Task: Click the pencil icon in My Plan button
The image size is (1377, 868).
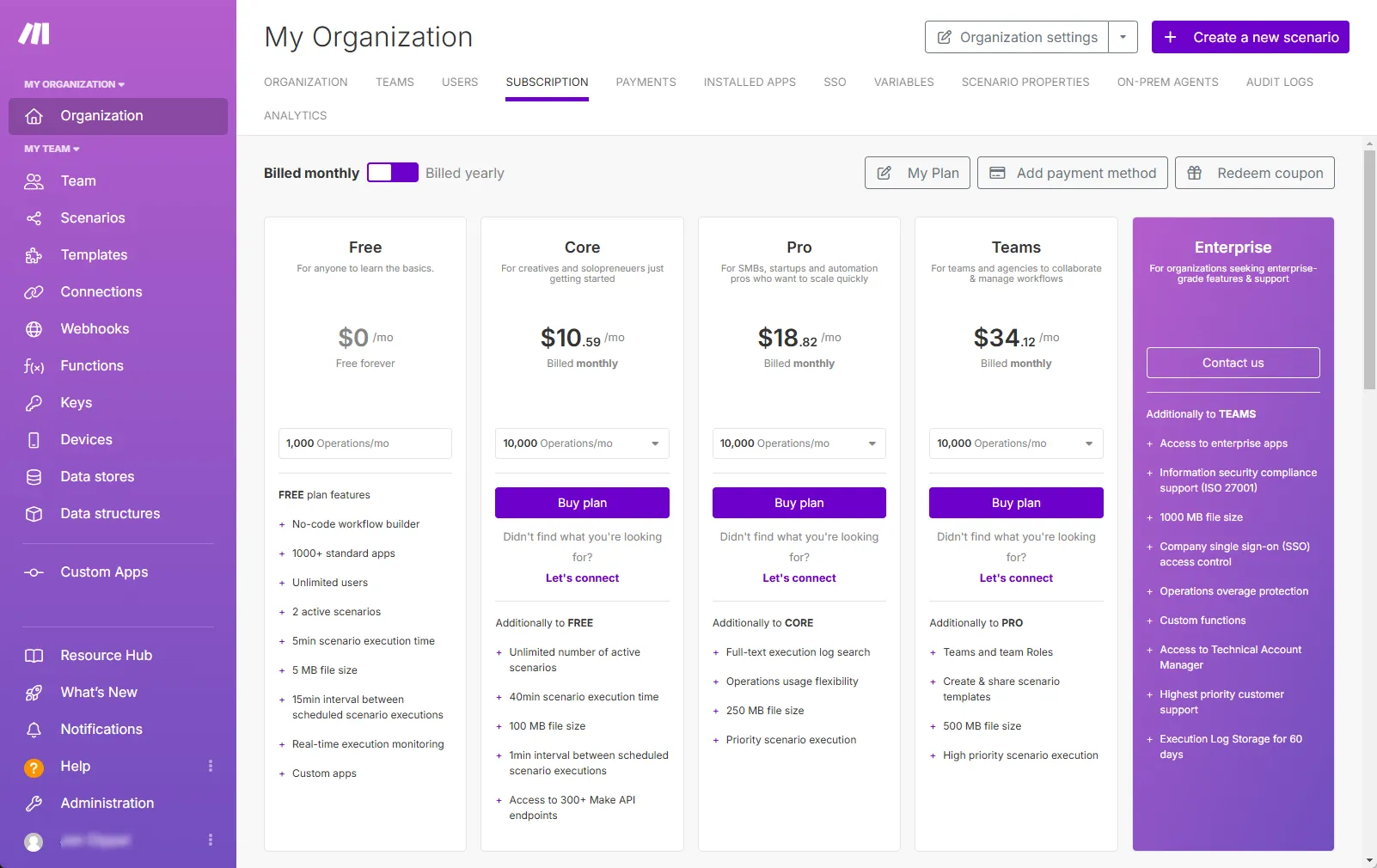Action: coord(884,174)
